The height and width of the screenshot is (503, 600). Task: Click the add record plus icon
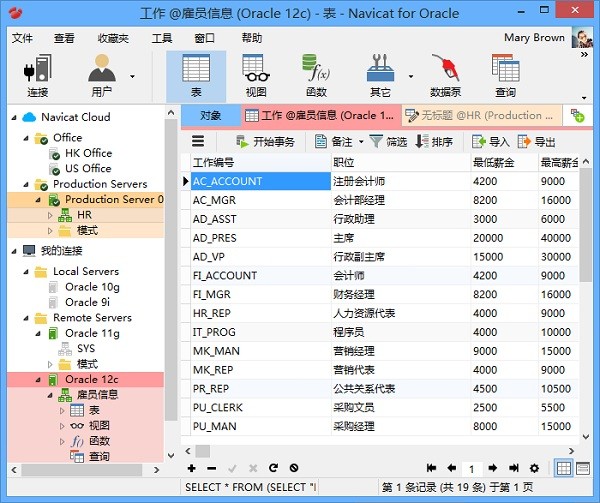coord(192,468)
